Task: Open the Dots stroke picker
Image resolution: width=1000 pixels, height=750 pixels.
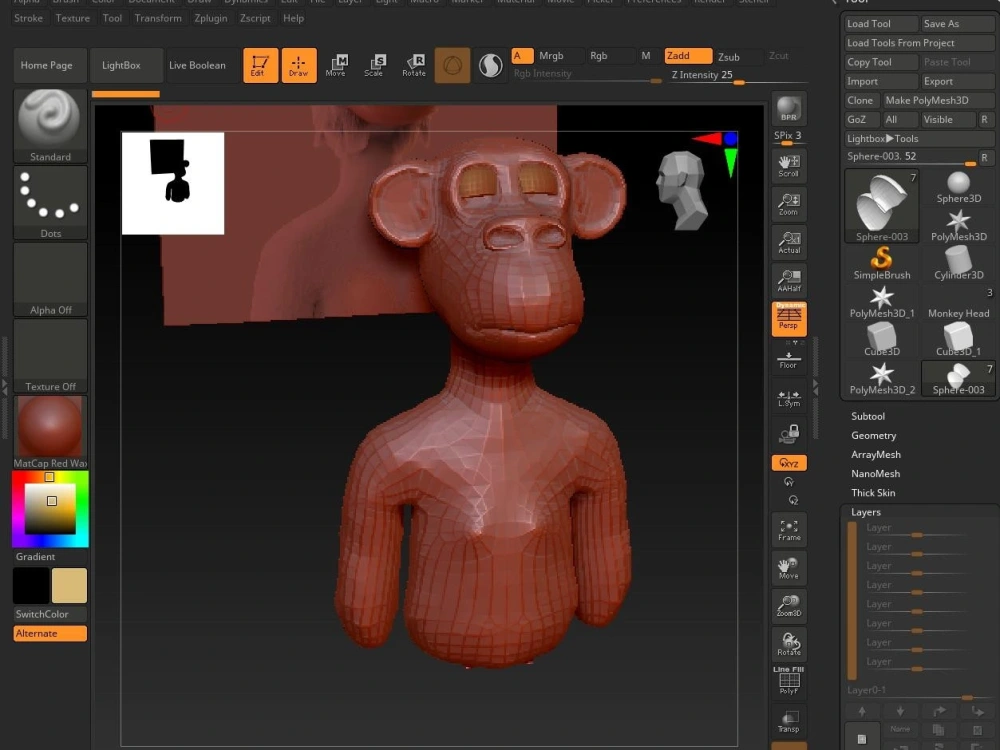Action: coord(50,202)
